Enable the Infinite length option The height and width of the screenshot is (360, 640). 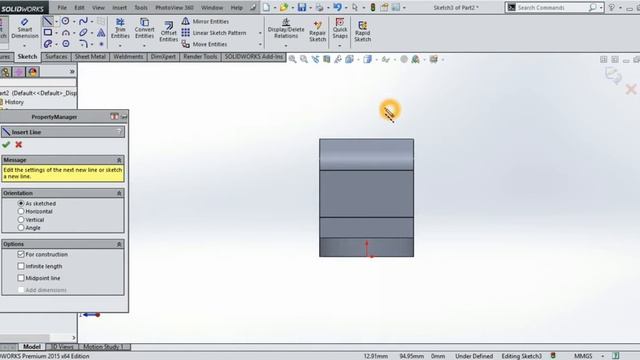(x=21, y=266)
